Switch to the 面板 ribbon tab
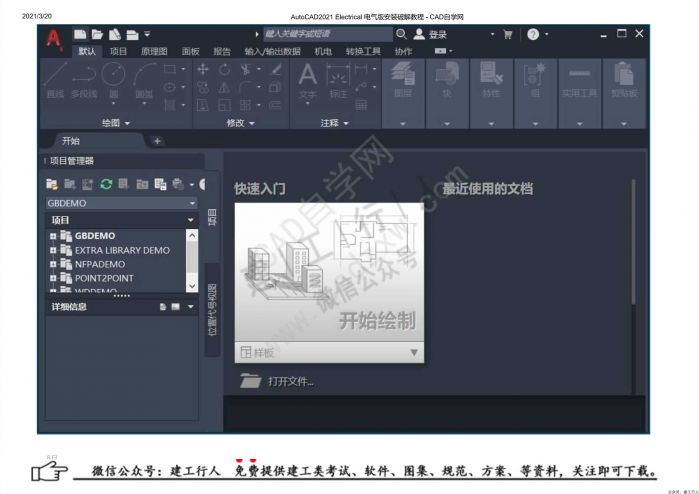Image resolution: width=699 pixels, height=494 pixels. [190, 51]
